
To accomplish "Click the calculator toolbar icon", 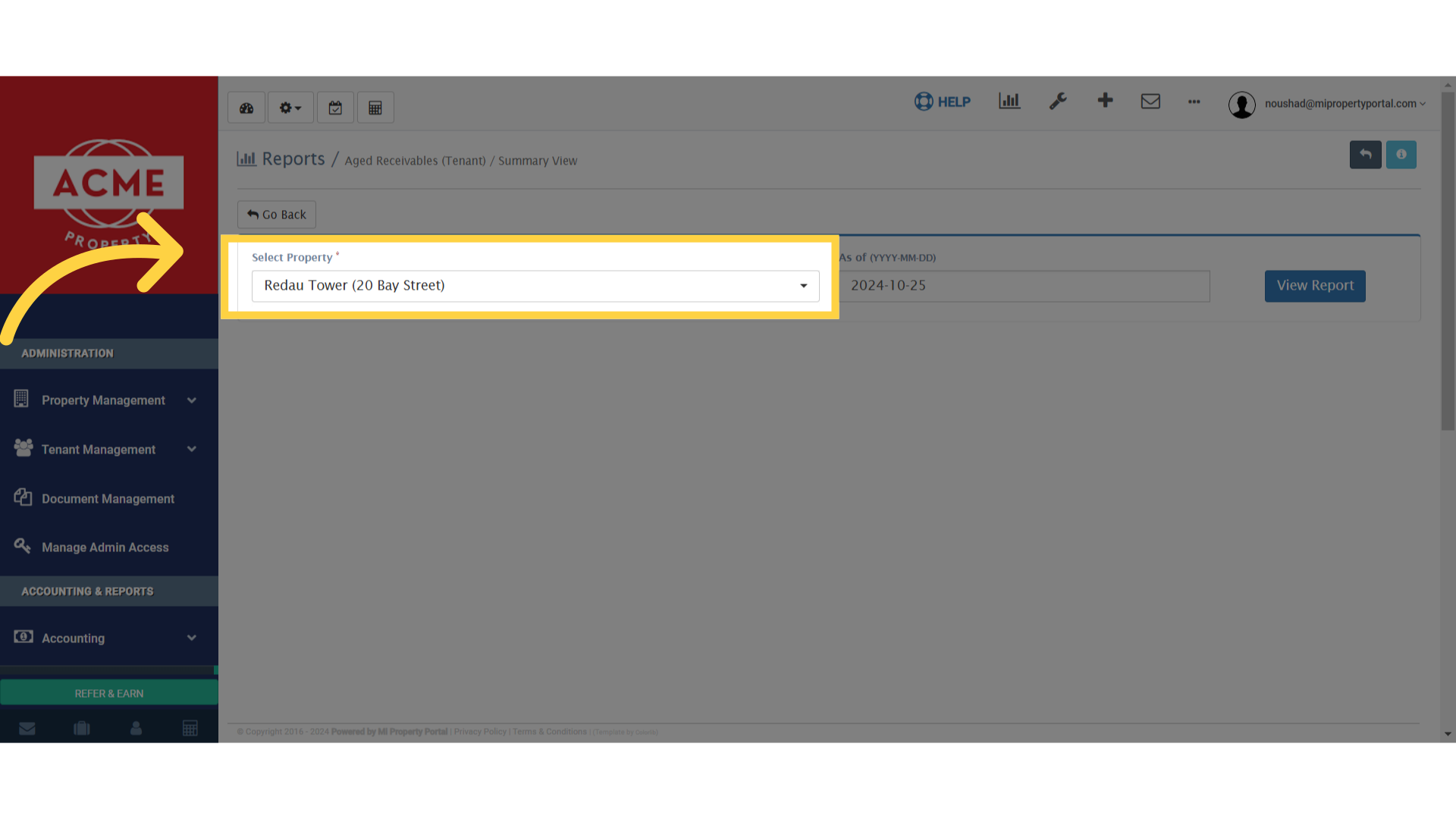I will pos(375,108).
